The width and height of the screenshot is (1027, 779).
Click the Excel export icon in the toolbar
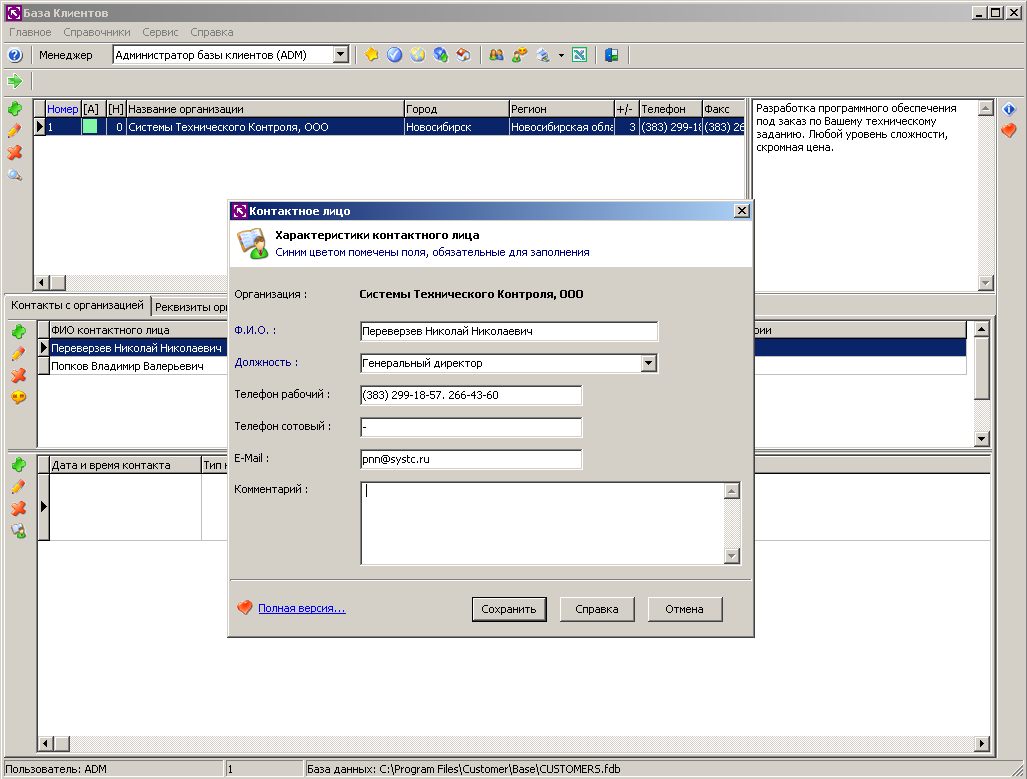579,55
